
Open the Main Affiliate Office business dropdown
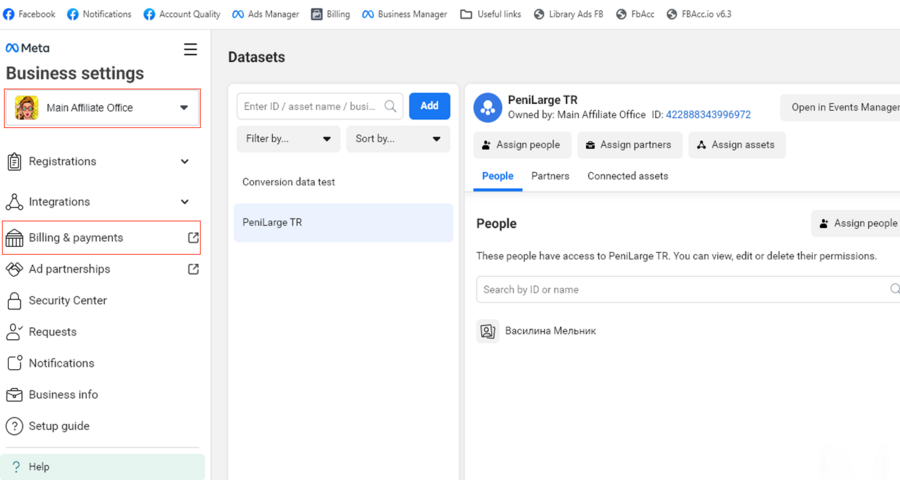[102, 108]
